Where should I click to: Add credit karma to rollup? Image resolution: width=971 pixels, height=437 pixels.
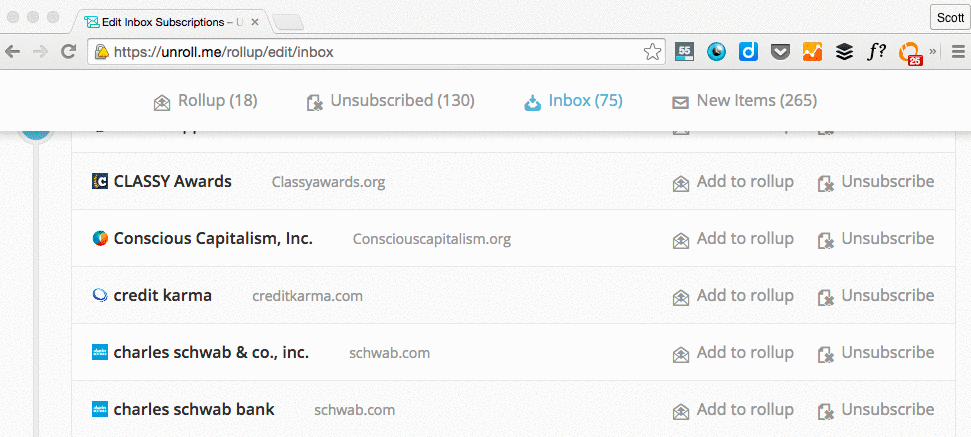(x=733, y=296)
